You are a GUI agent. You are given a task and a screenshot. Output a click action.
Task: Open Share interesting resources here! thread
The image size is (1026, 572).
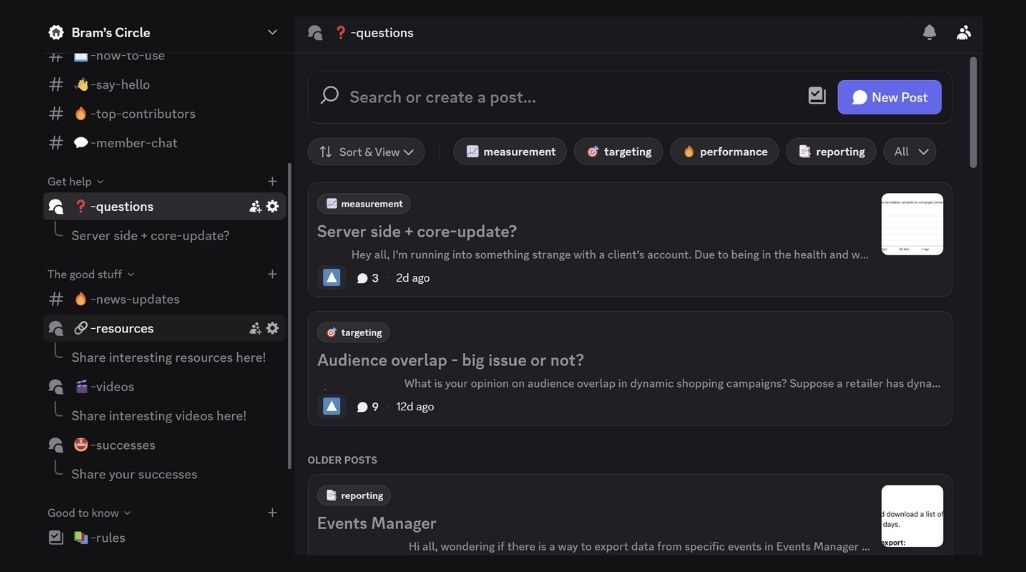[x=168, y=357]
